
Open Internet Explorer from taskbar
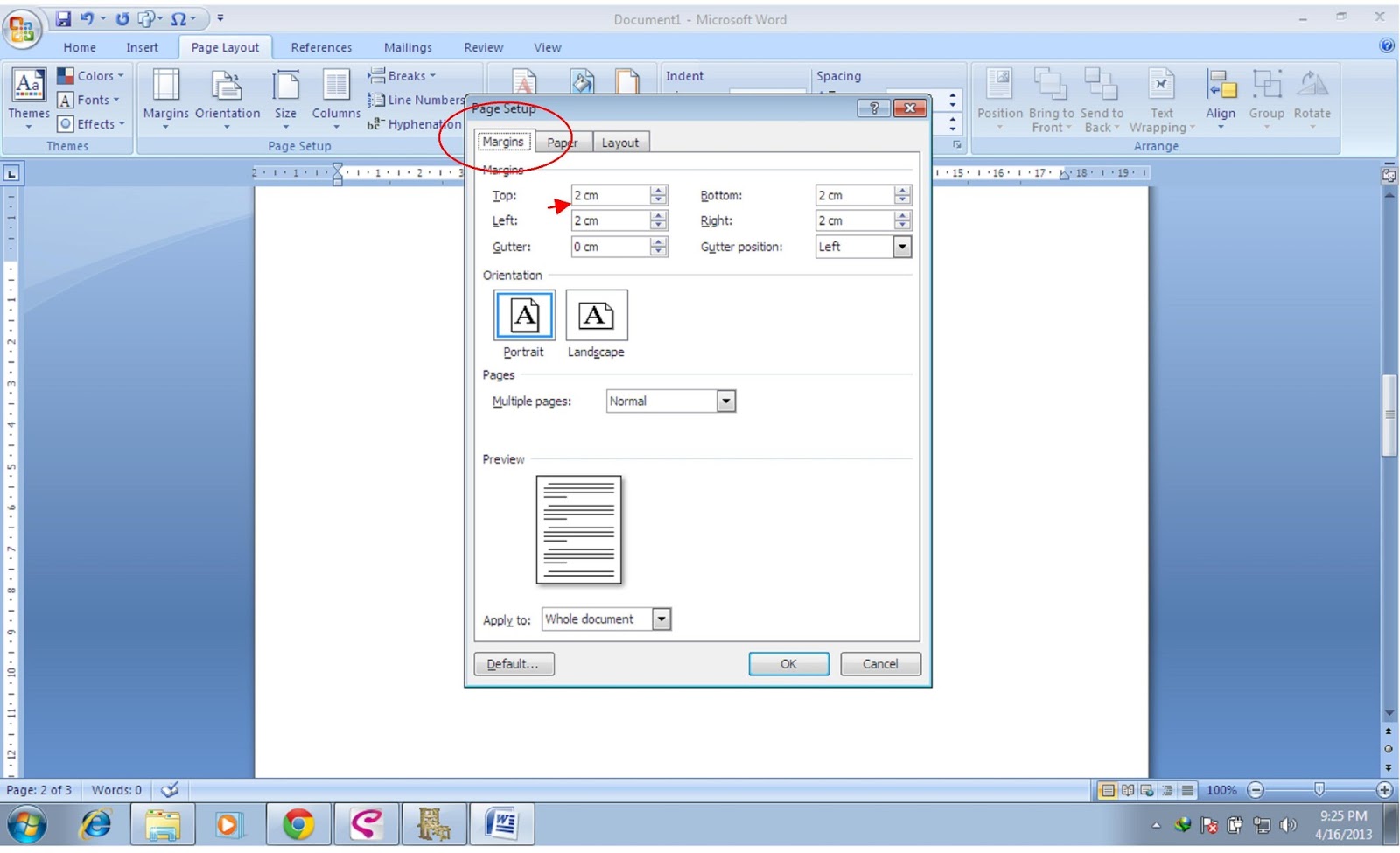click(95, 824)
